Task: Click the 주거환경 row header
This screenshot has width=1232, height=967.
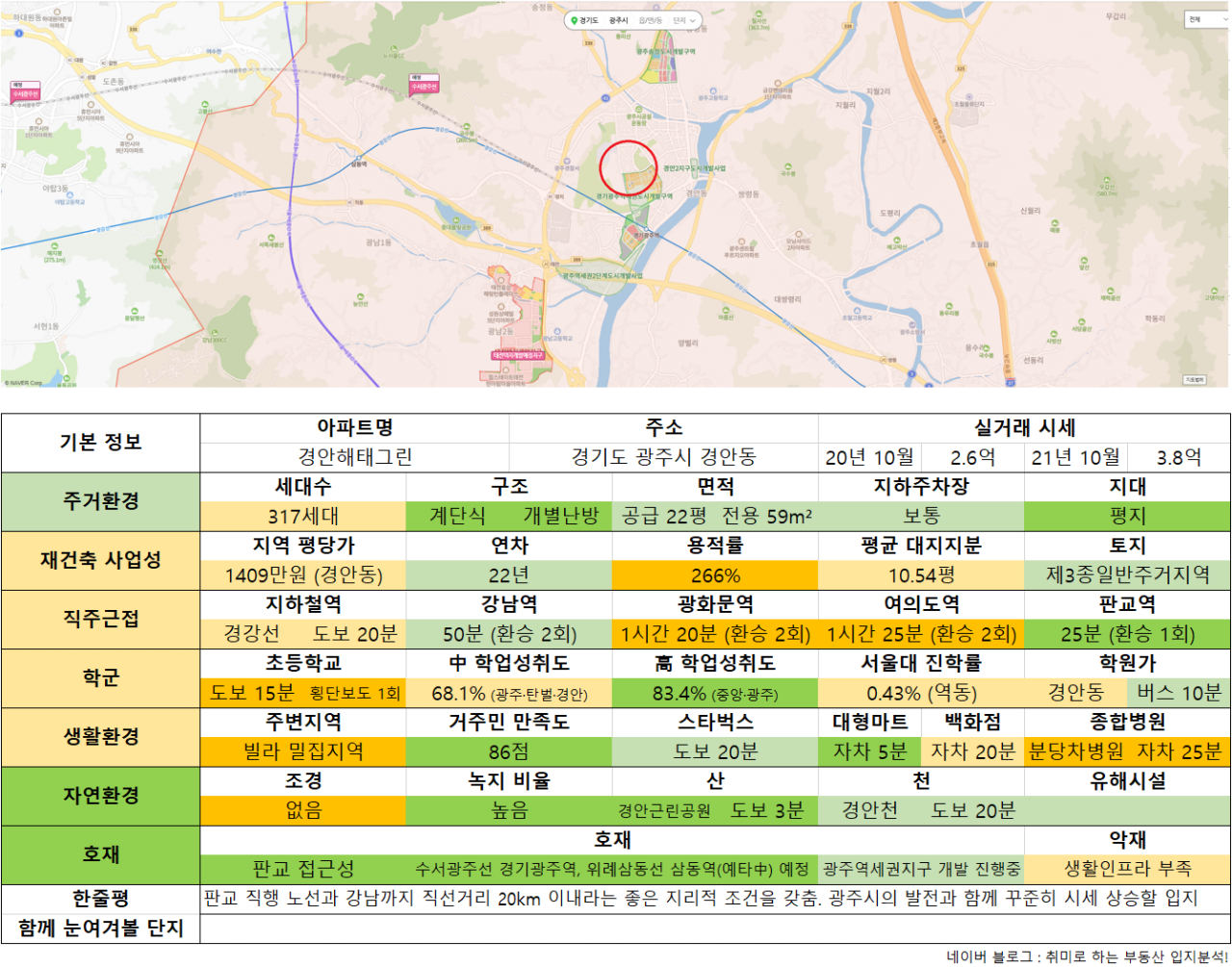Action: (100, 501)
